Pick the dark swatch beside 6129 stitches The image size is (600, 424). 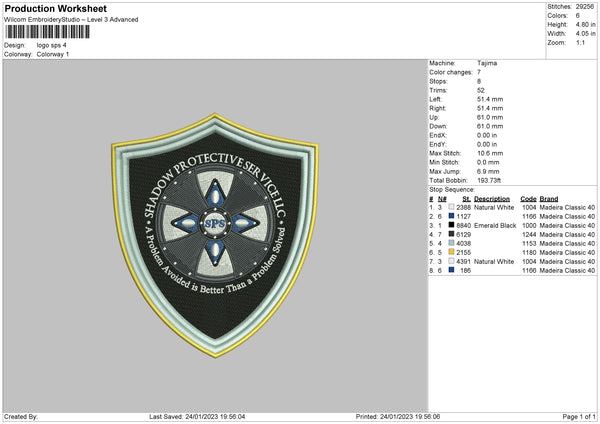coord(452,234)
